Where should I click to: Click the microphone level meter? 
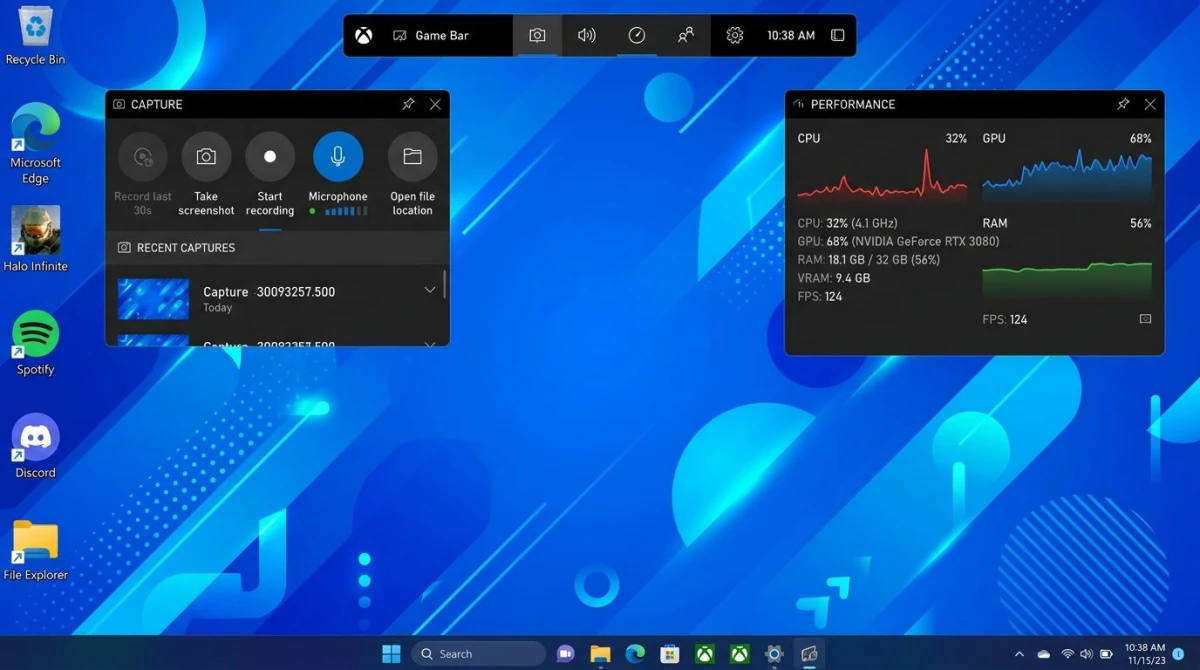347,211
